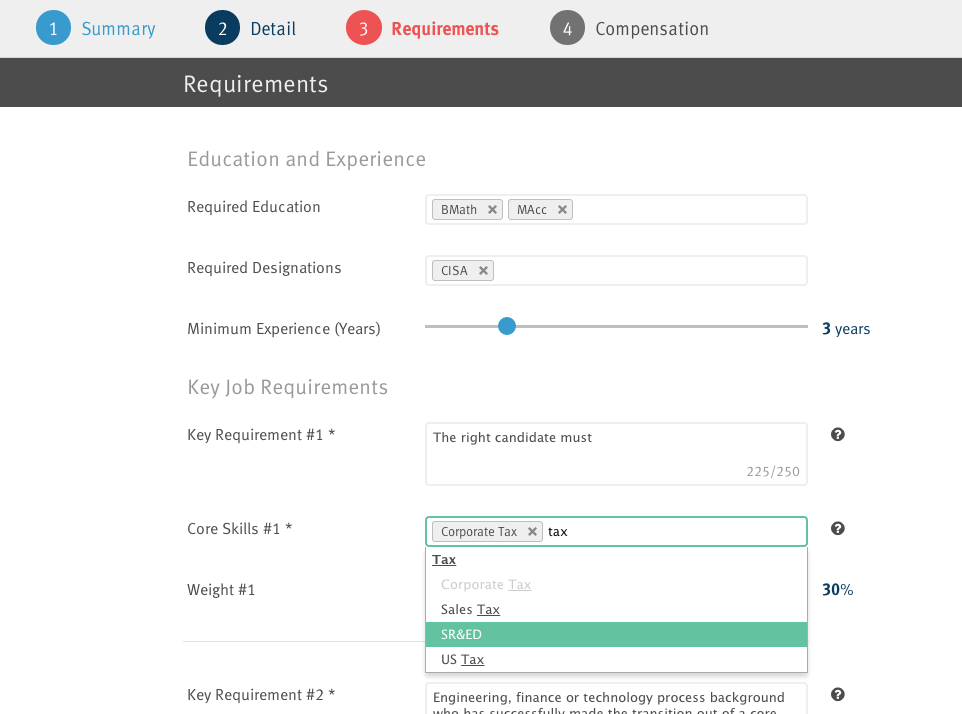The width and height of the screenshot is (962, 714).
Task: Click the disabled Corporate Tax suggestion
Action: (616, 585)
